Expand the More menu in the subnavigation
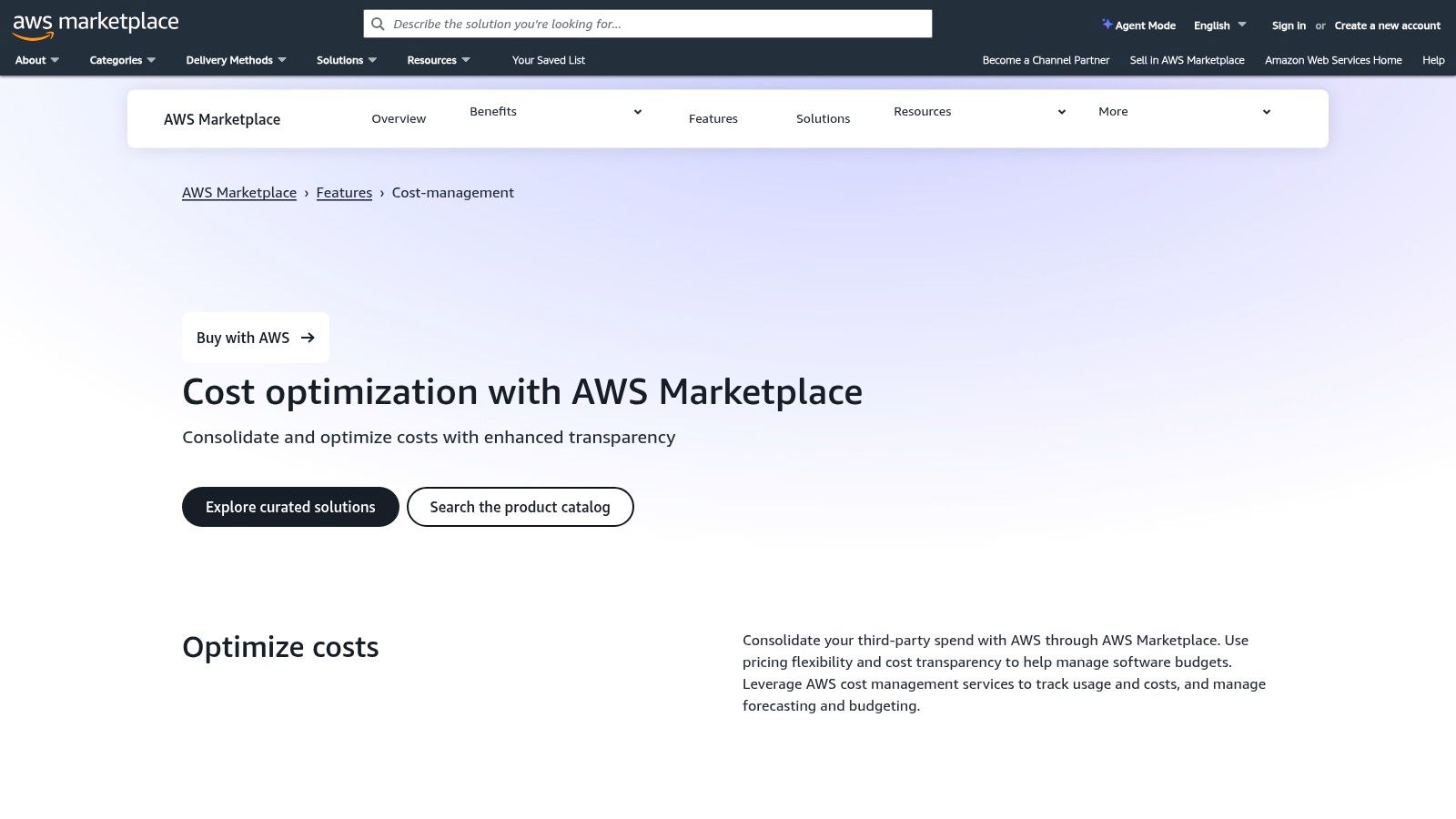 click(x=1266, y=112)
